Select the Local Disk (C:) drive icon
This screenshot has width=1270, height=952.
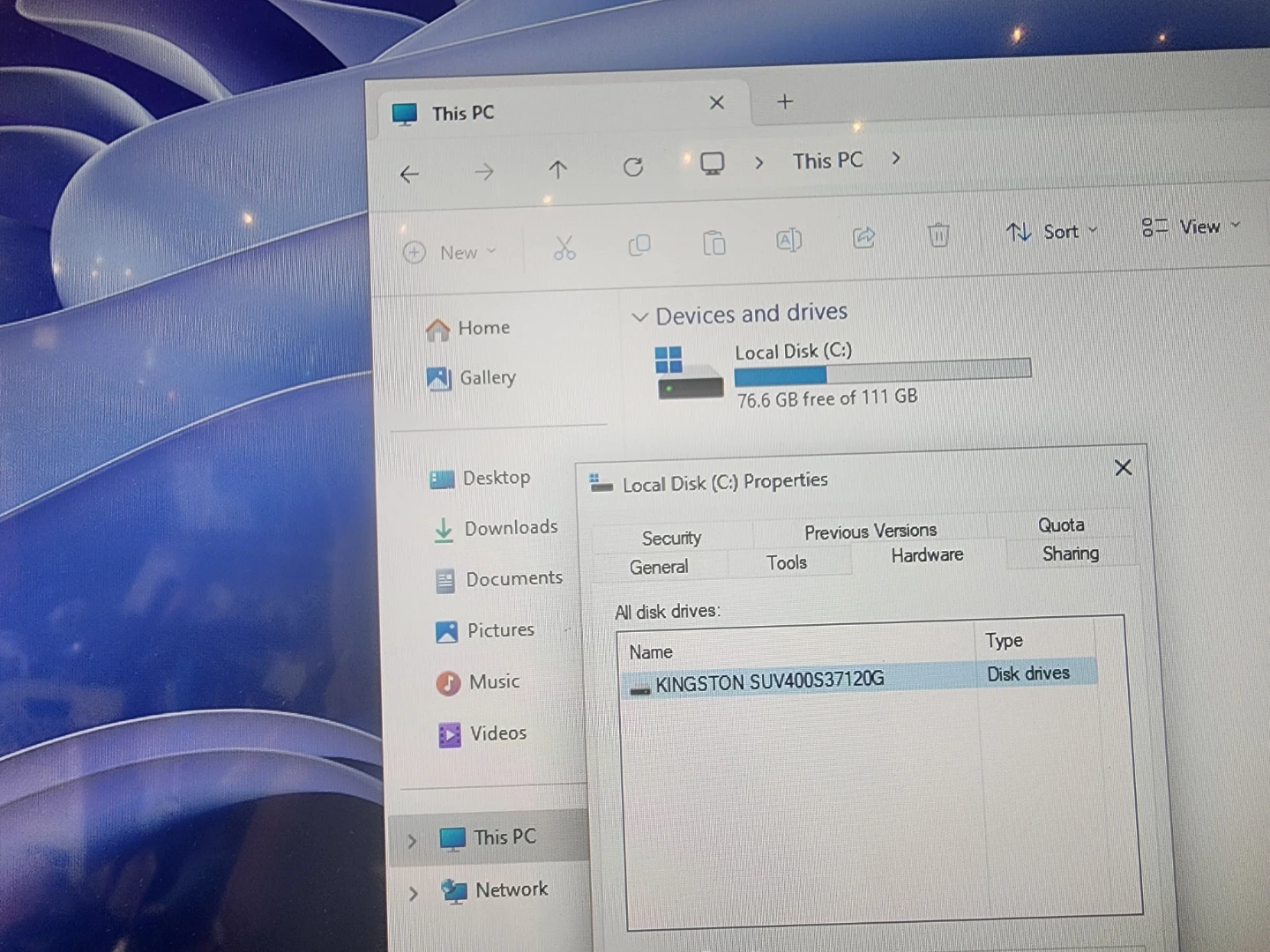(x=689, y=373)
